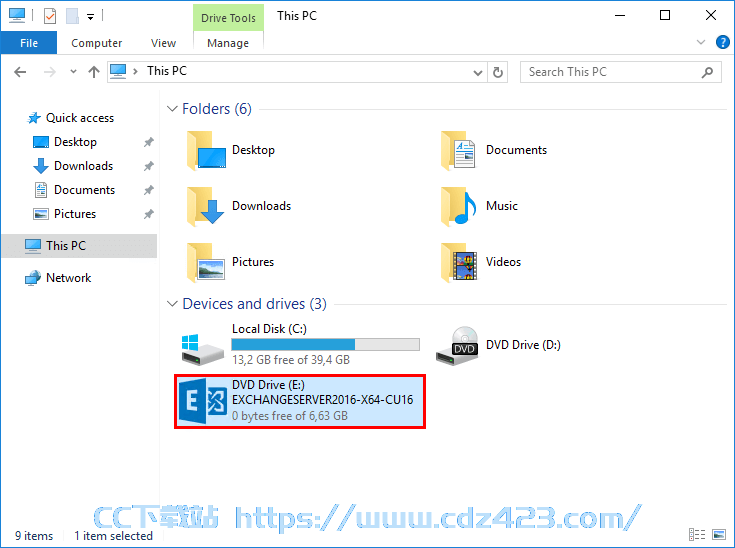Screen dimensions: 735x548
Task: Select the Music folder icon
Action: pyautogui.click(x=459, y=206)
